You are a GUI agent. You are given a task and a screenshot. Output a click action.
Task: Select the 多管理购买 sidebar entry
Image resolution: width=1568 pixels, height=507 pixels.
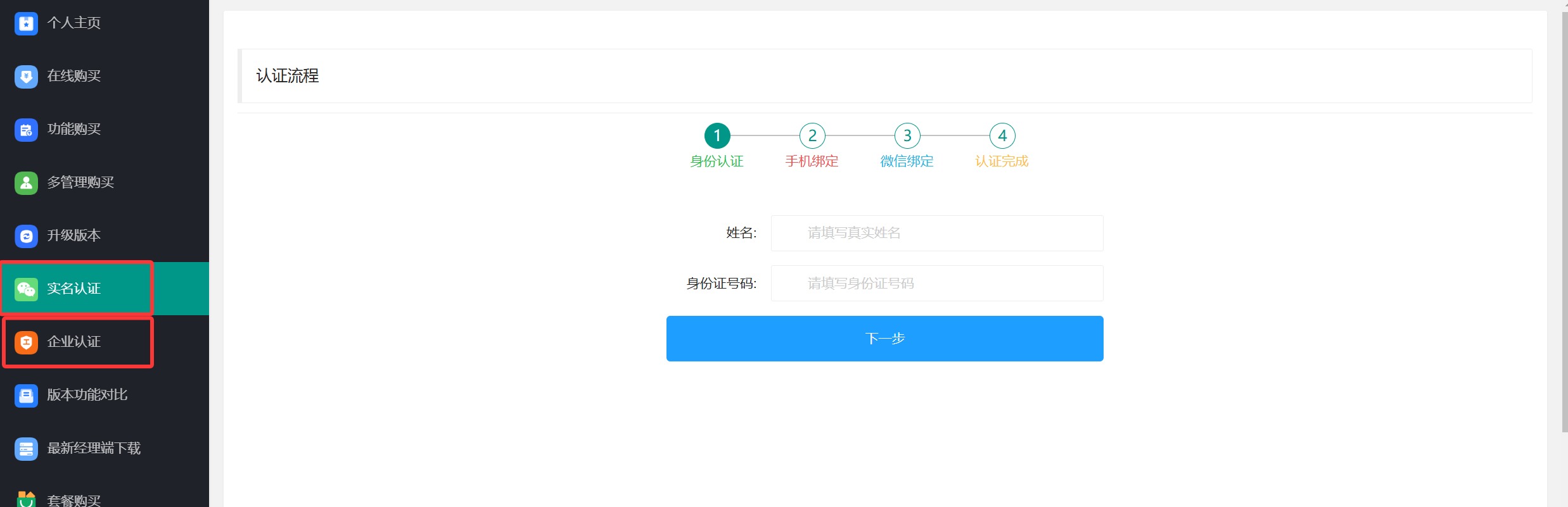click(x=80, y=182)
